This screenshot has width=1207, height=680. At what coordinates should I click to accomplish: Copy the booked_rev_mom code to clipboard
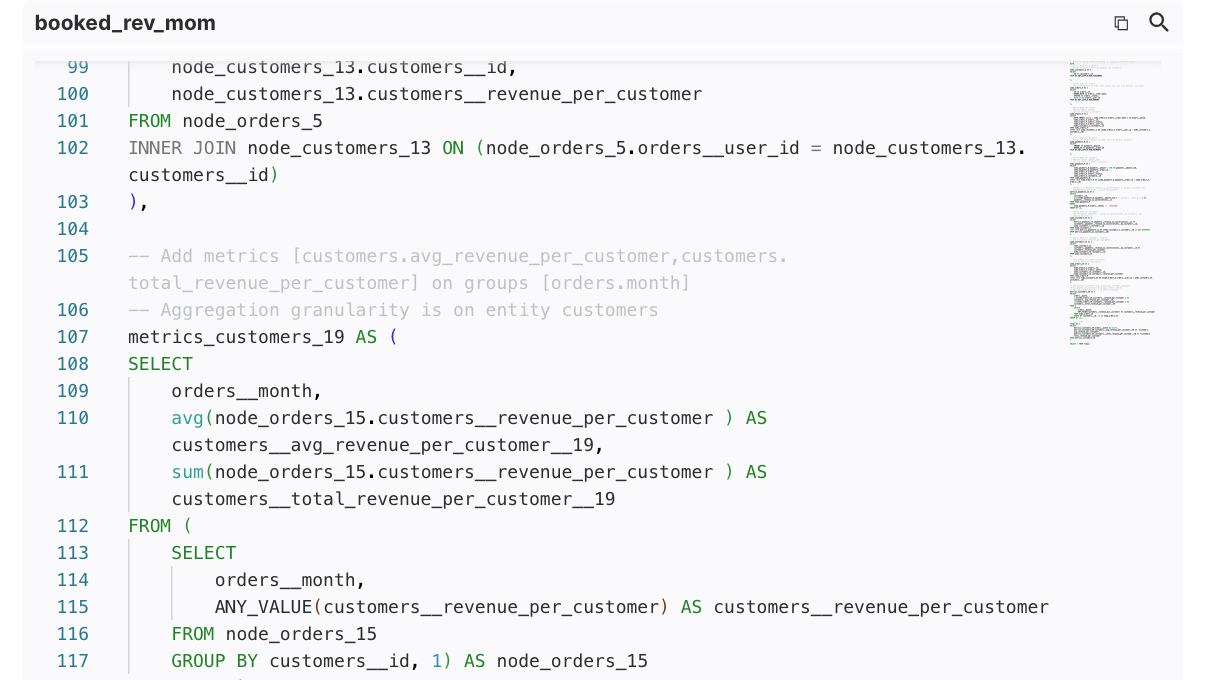tap(1121, 23)
